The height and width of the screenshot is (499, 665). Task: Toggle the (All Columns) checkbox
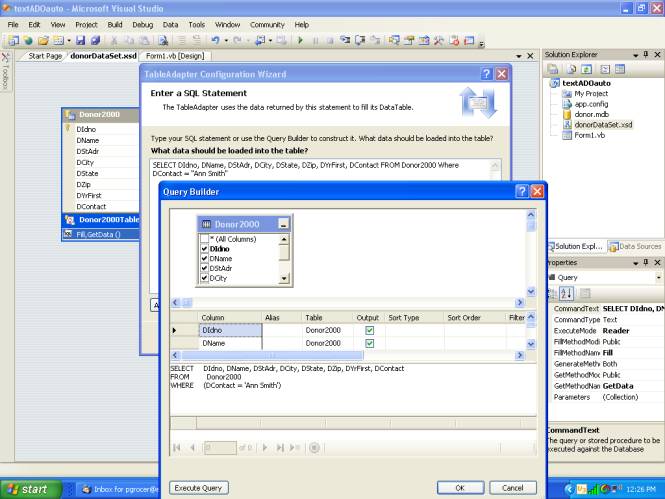[x=204, y=239]
